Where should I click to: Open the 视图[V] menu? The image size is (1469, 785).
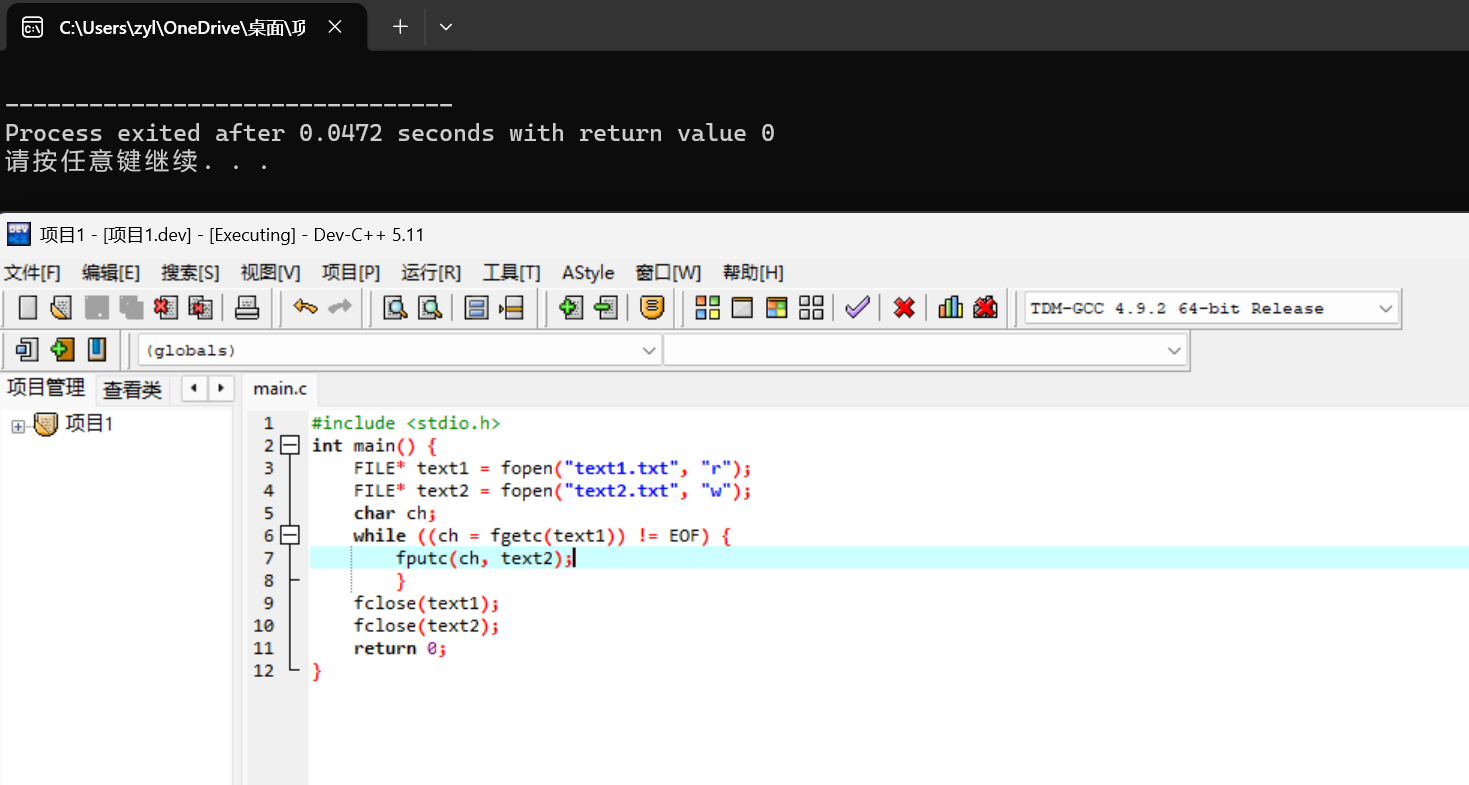[270, 273]
